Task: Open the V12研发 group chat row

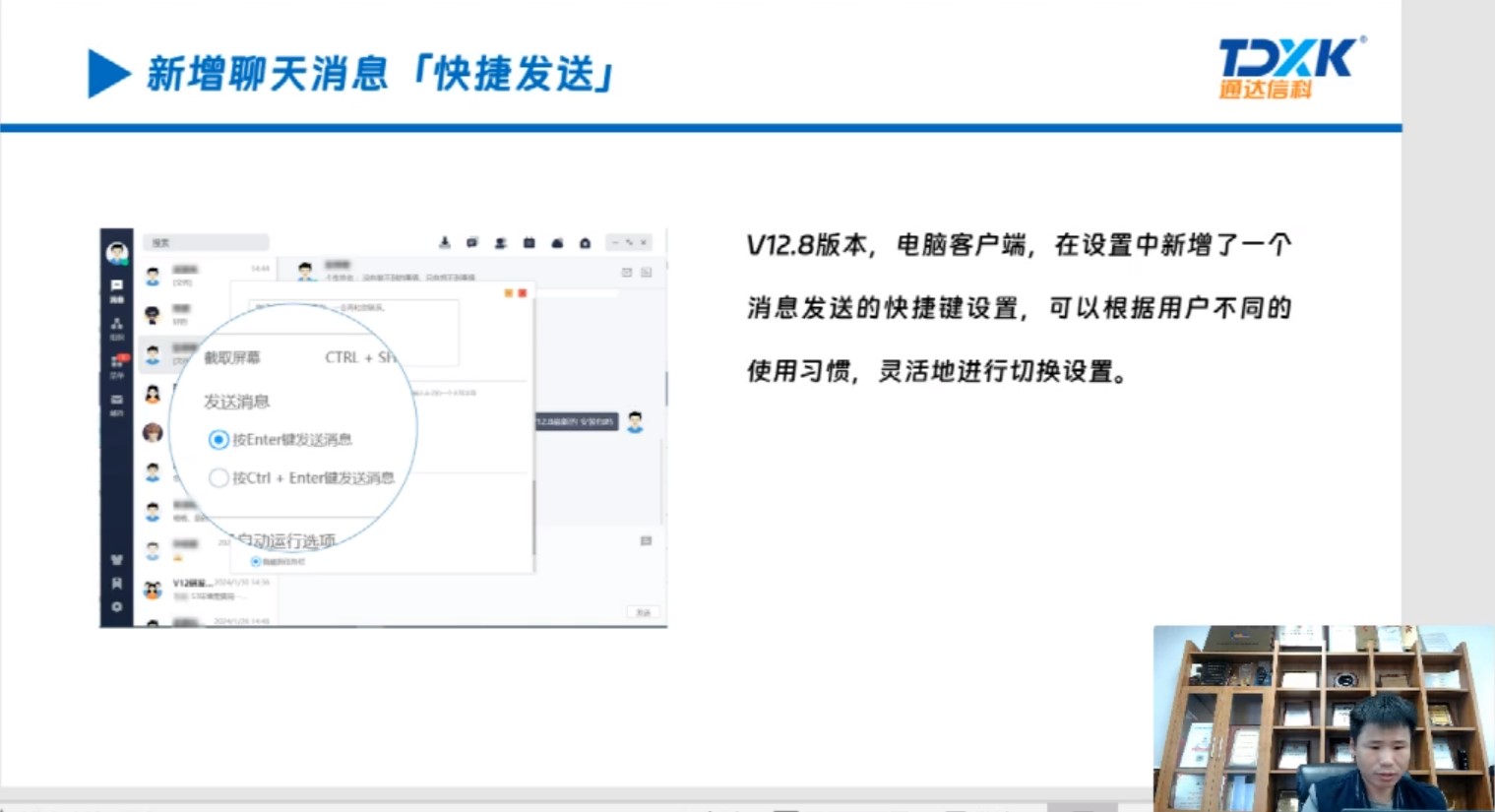Action: click(x=207, y=590)
